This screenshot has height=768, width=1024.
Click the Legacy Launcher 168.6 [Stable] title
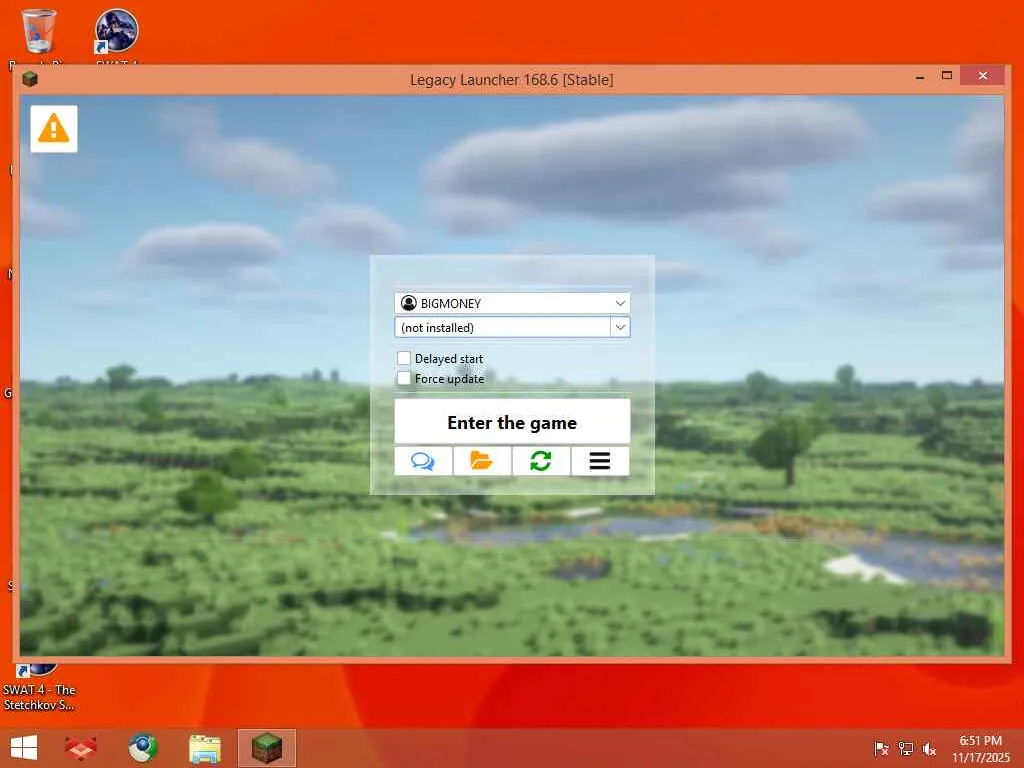coord(511,80)
